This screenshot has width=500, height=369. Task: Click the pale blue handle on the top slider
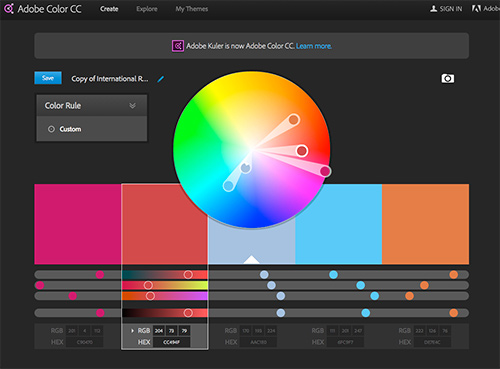tap(264, 274)
